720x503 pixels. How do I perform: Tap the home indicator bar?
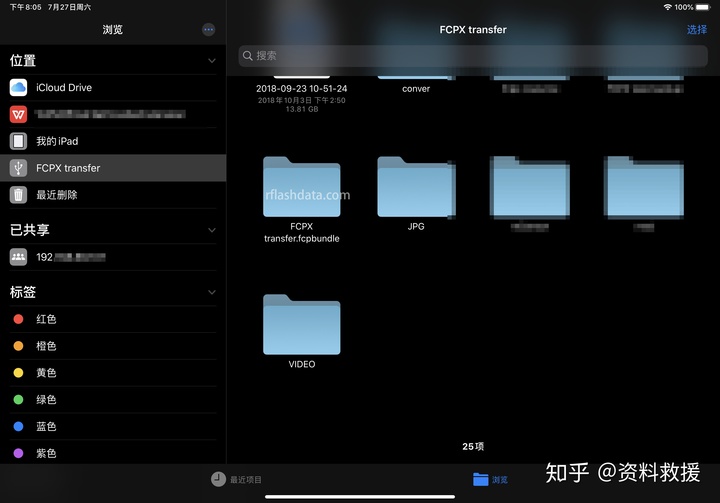click(360, 497)
